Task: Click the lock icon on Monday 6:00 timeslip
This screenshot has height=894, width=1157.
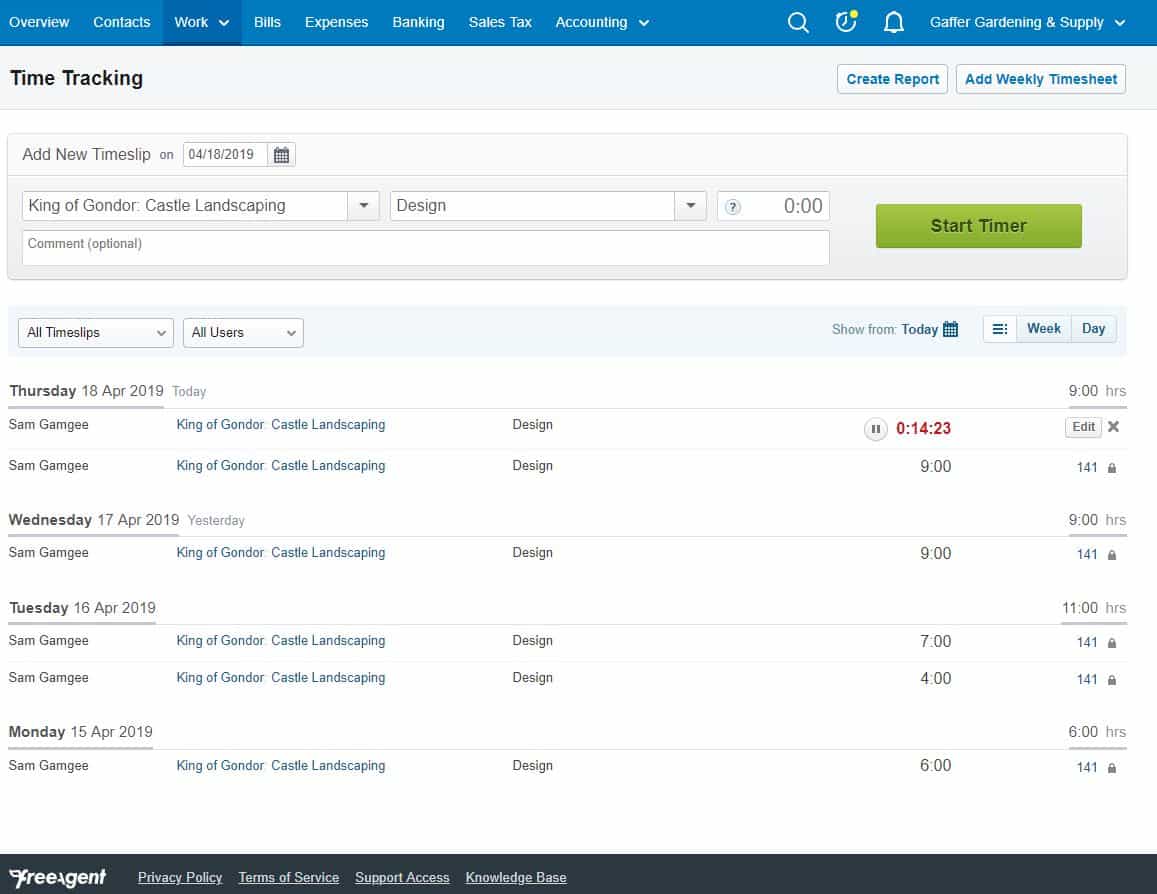Action: coord(1111,768)
